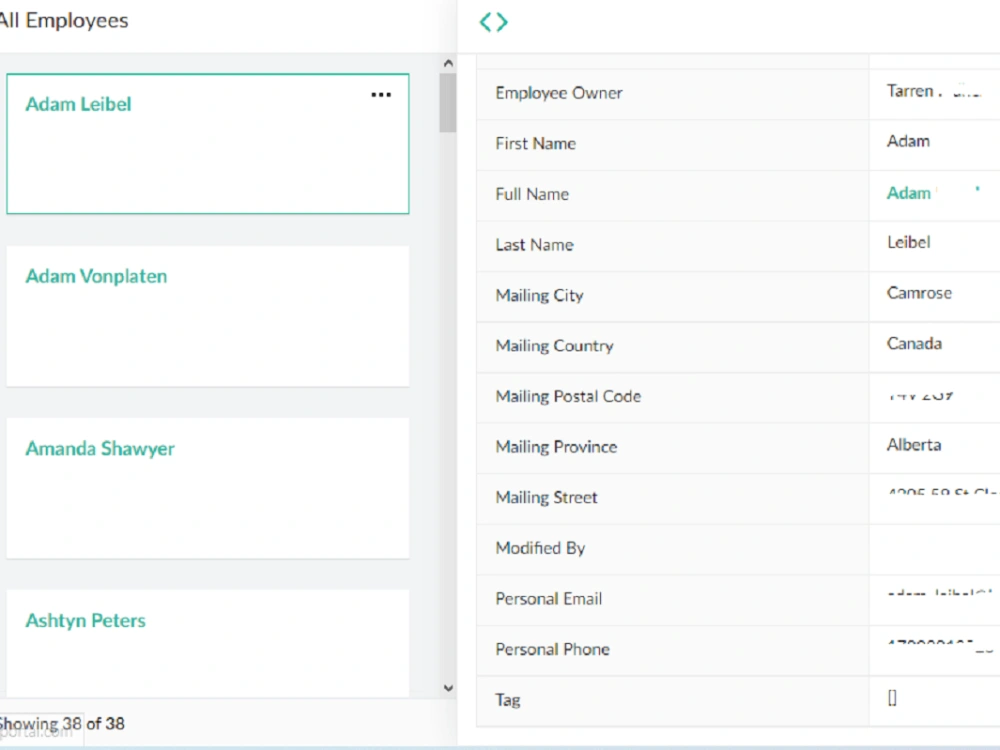
Task: Click the Employee Owner value Tarren
Action: [x=910, y=91]
